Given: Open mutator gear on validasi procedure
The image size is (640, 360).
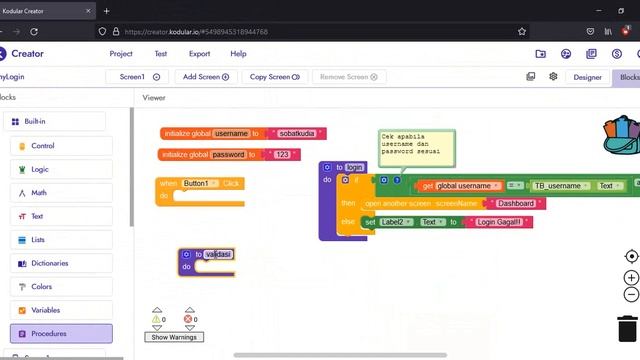Looking at the screenshot, I should coord(186,254).
